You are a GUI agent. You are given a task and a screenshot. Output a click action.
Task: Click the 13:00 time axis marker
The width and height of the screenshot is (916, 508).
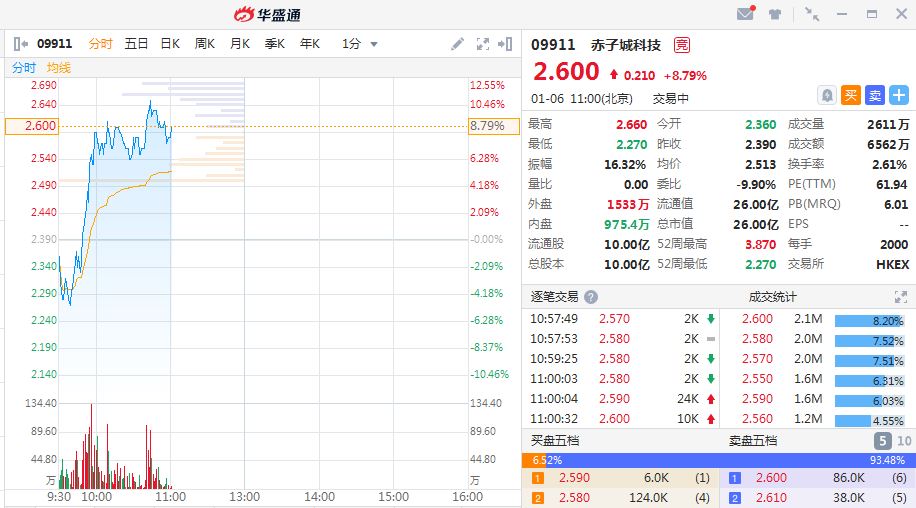[244, 497]
